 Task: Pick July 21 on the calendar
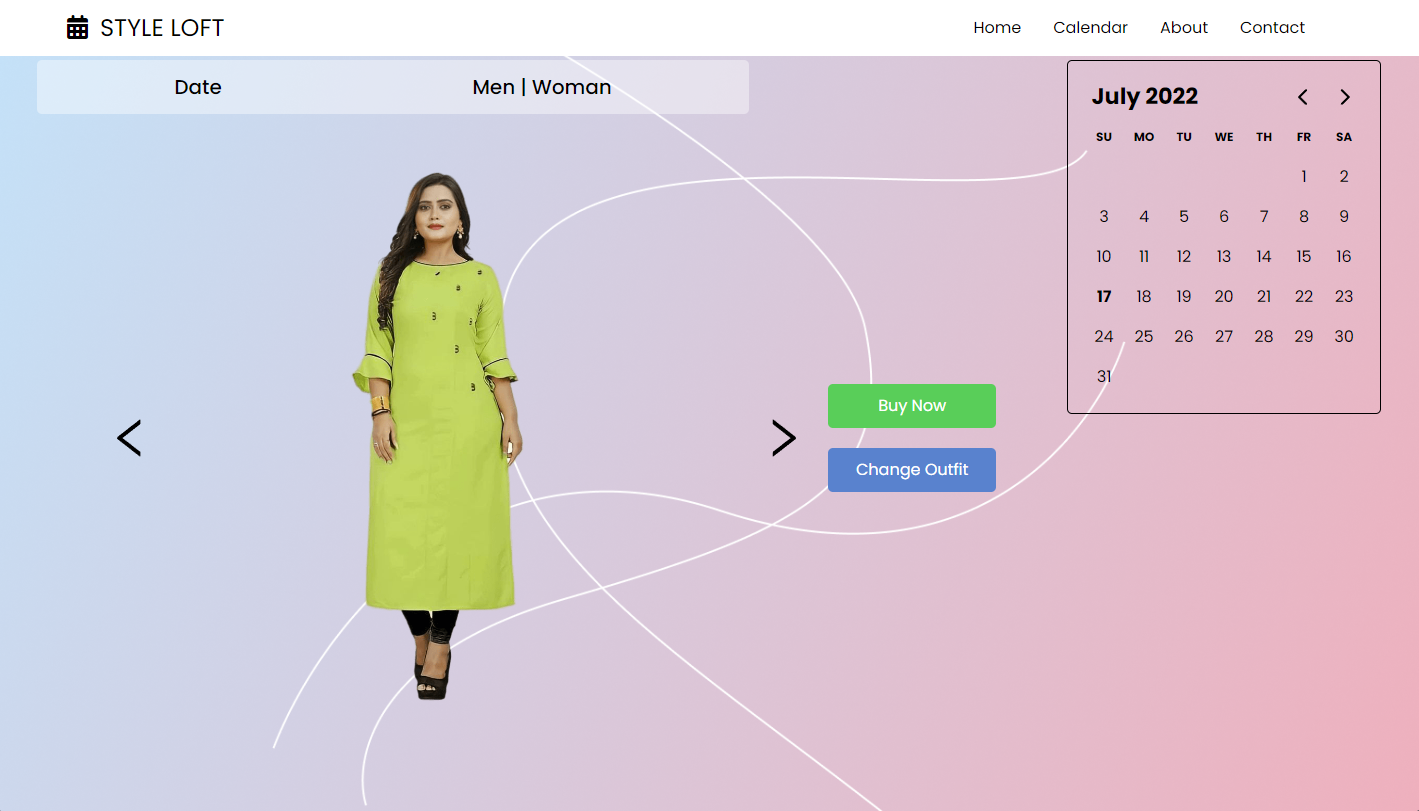(x=1264, y=297)
